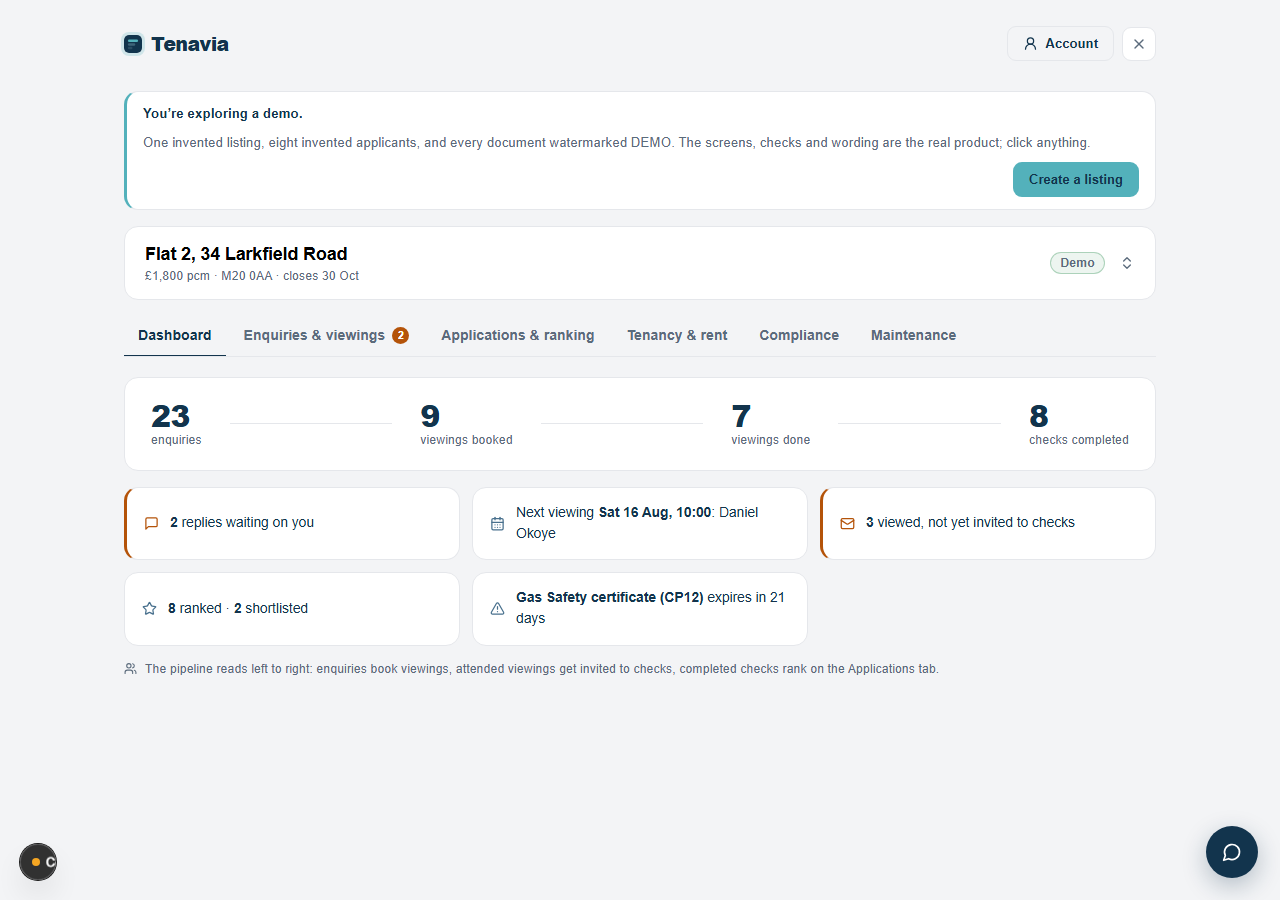Click the chat bubble icon on replies card

pyautogui.click(x=152, y=523)
